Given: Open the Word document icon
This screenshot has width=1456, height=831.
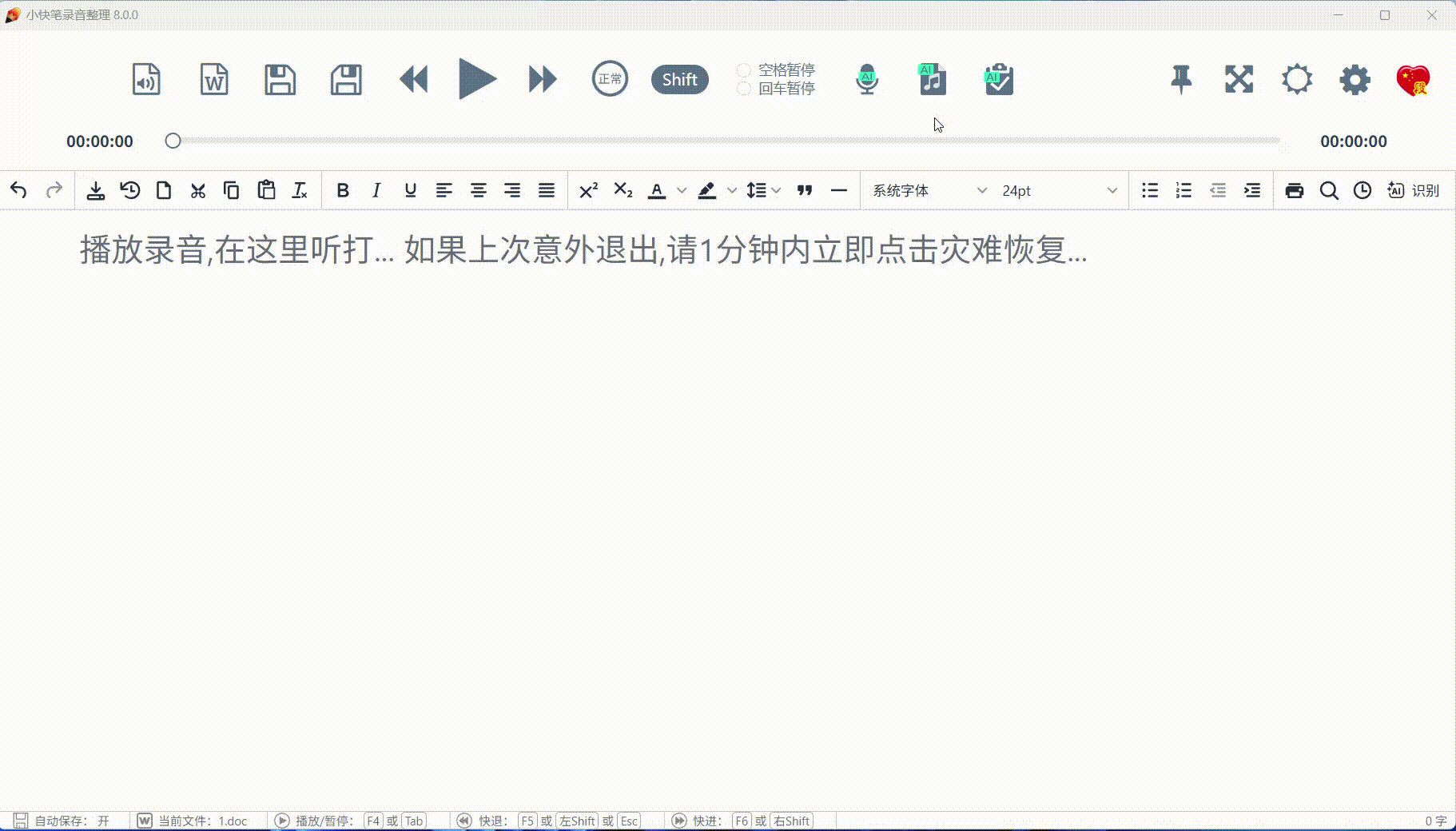Looking at the screenshot, I should coord(213,79).
